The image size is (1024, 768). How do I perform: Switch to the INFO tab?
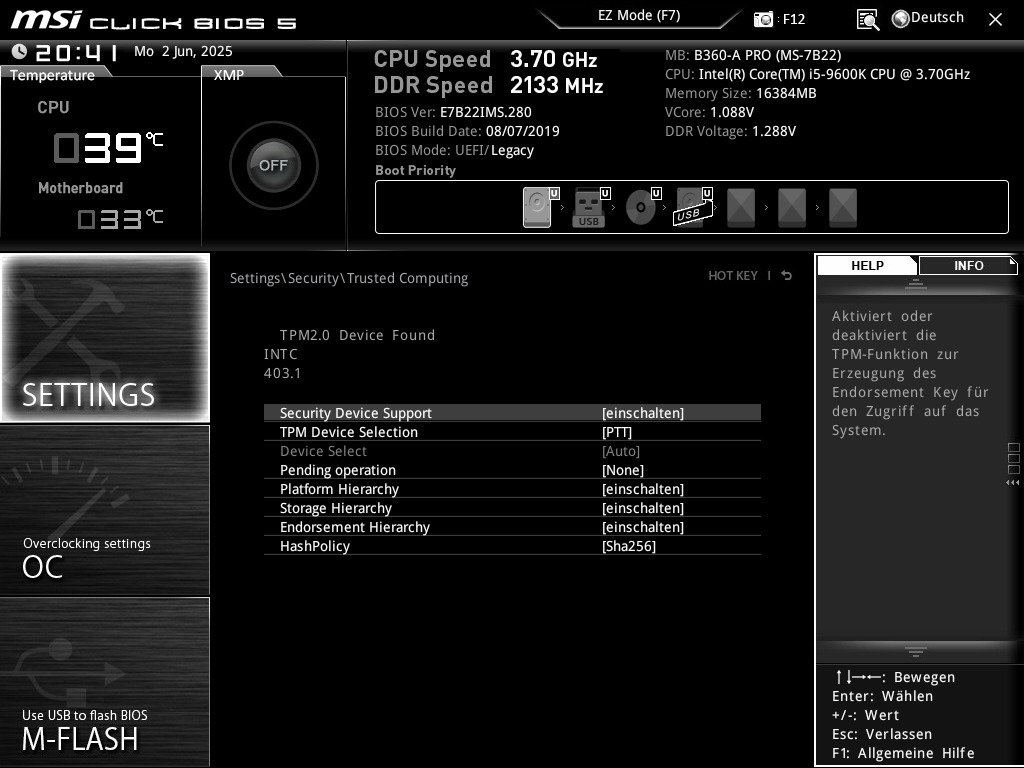click(x=968, y=265)
